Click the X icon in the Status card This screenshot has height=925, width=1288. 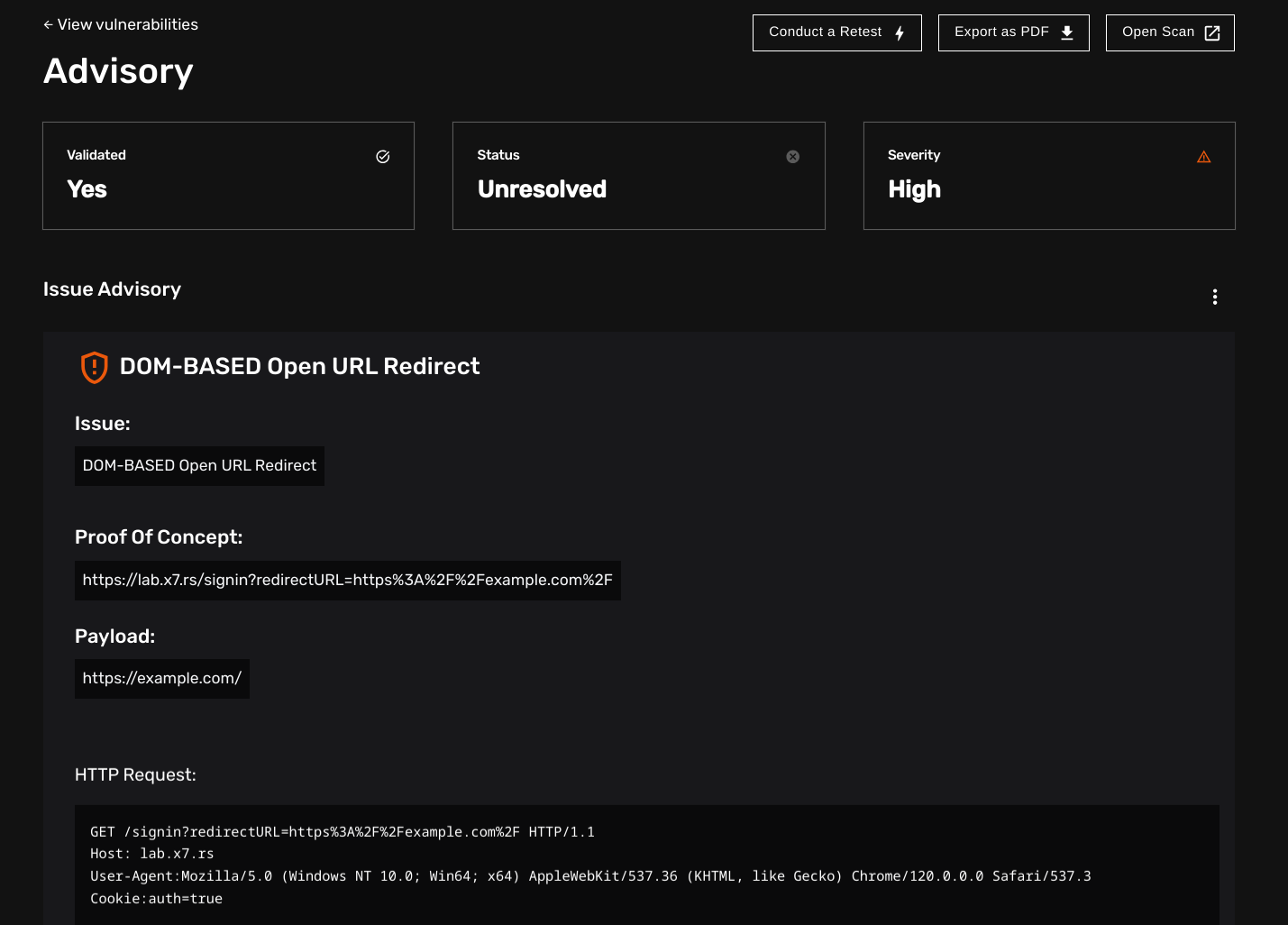click(792, 156)
